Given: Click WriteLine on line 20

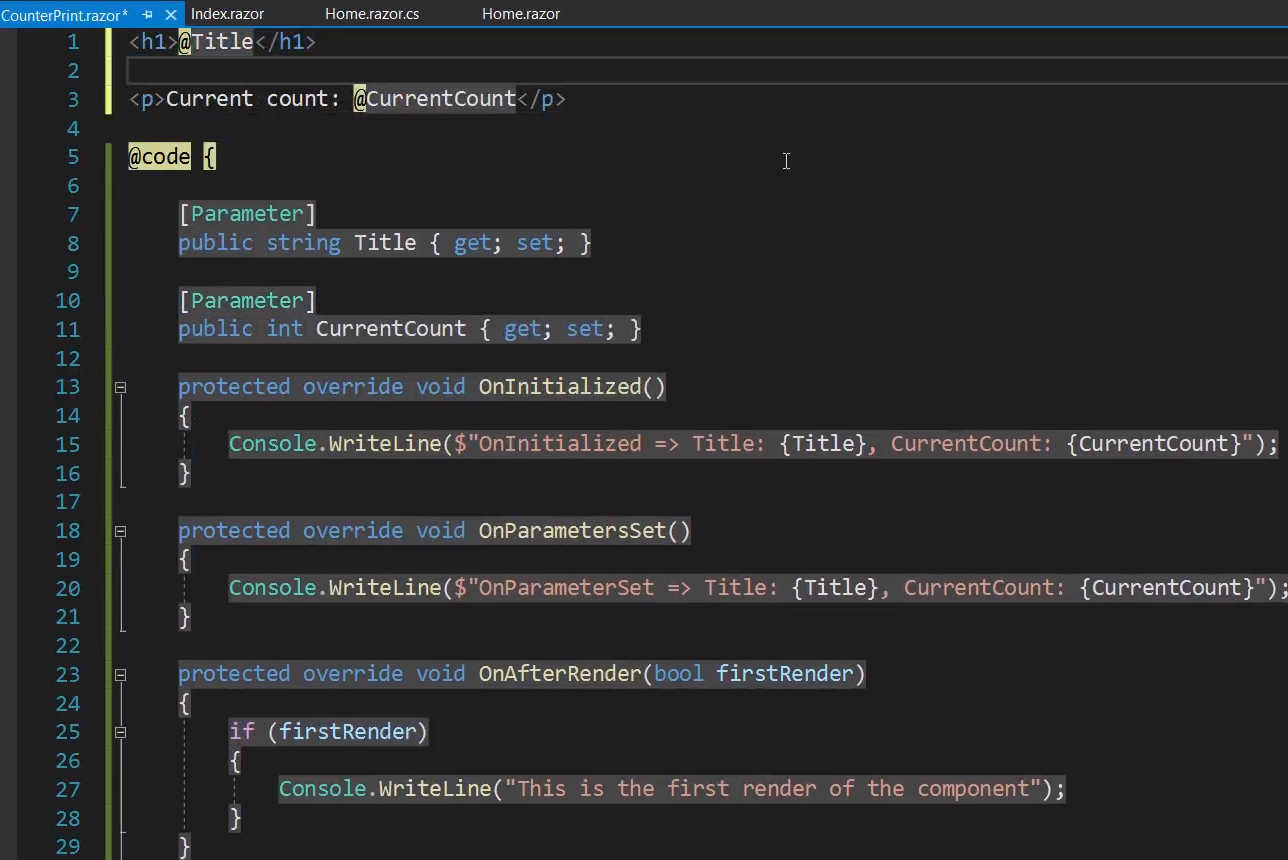Looking at the screenshot, I should click(385, 588).
